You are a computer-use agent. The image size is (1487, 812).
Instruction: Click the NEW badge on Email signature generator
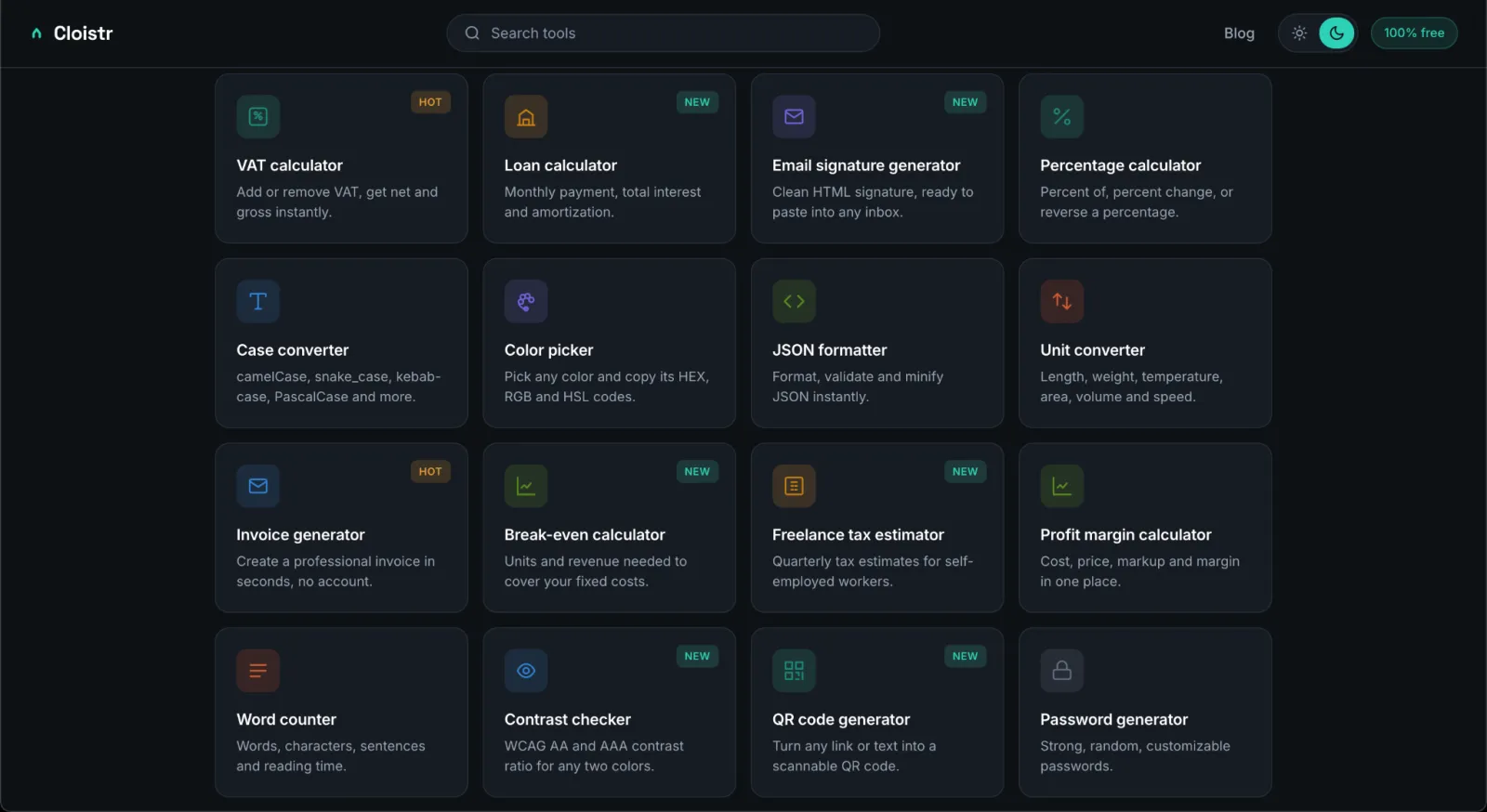point(965,102)
